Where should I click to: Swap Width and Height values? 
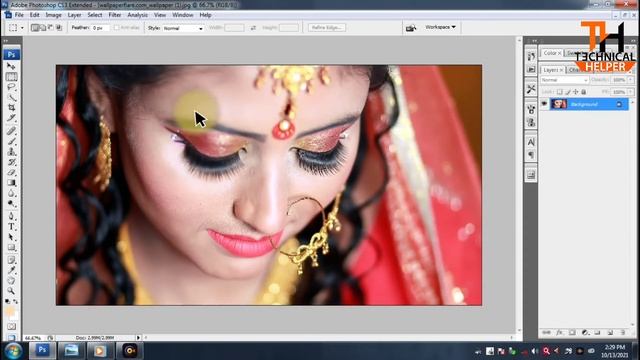253,28
